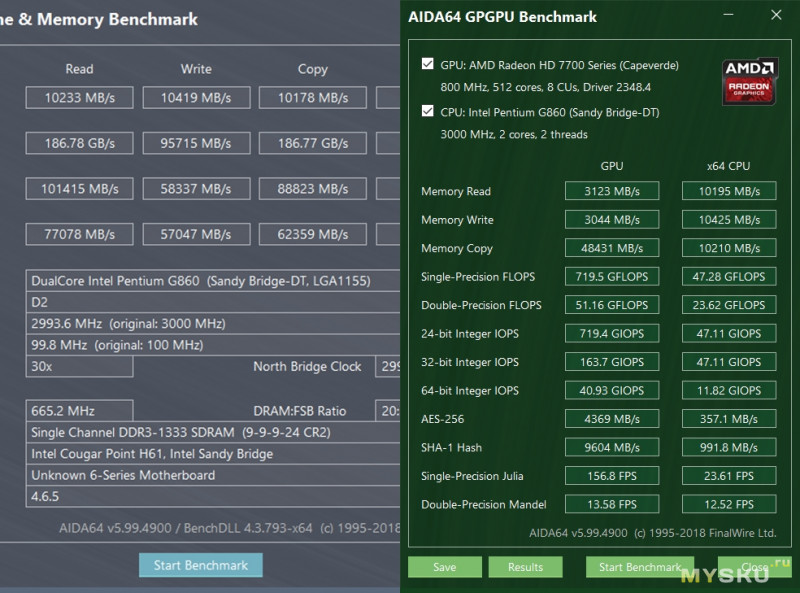The width and height of the screenshot is (800, 593).
Task: Select the Write value 58337 MB/s
Action: pos(196,189)
